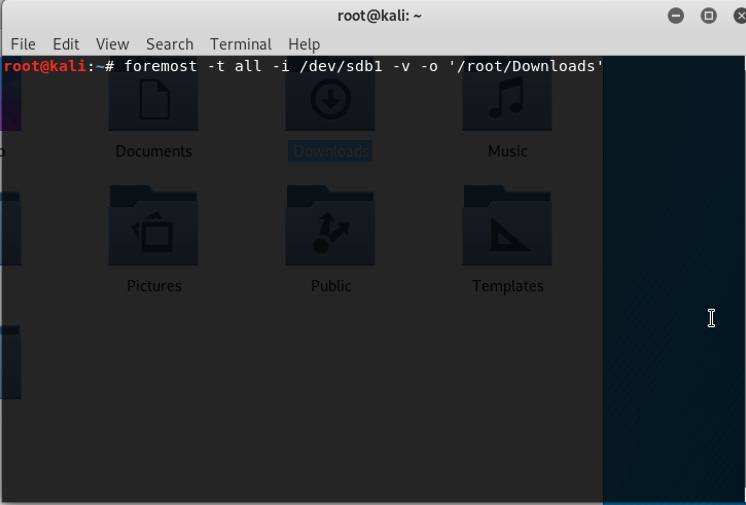The image size is (746, 505).
Task: Click the foremost command line text
Action: (x=364, y=66)
